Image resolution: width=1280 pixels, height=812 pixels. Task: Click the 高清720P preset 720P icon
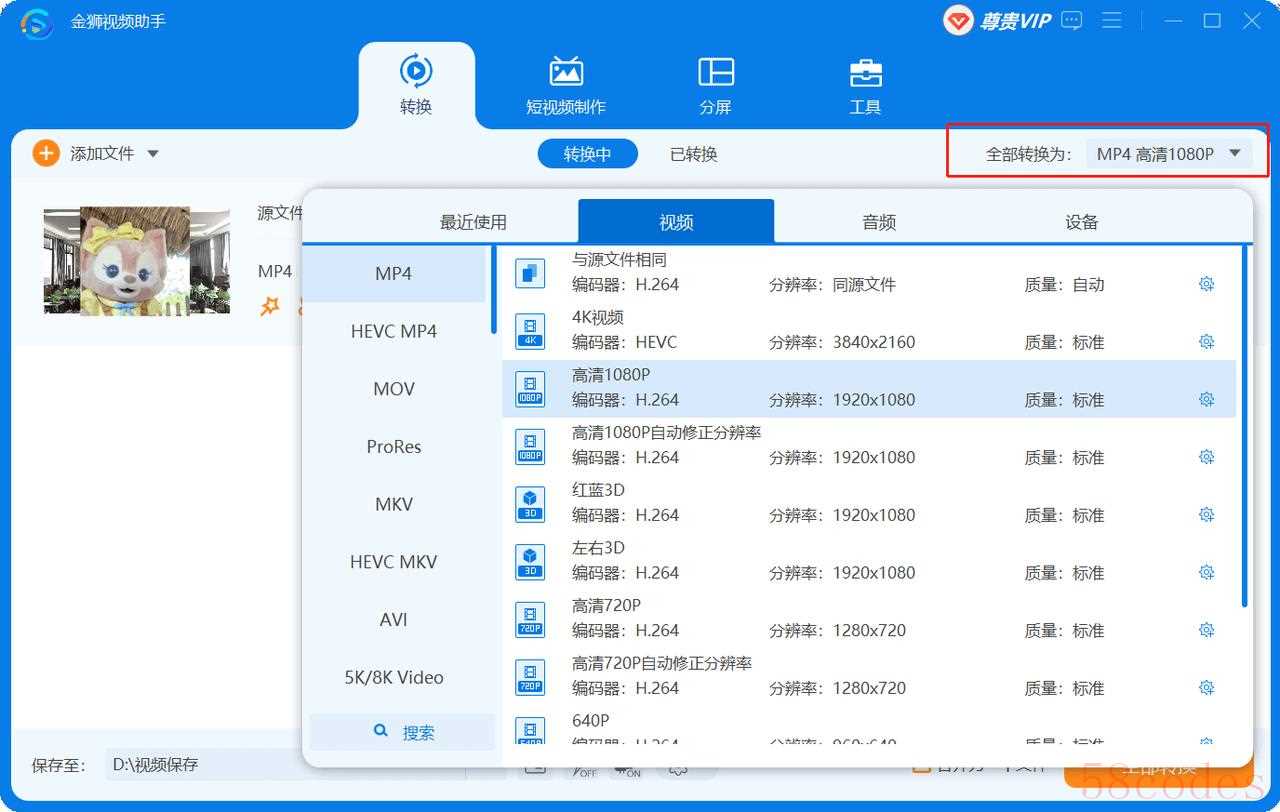[530, 619]
